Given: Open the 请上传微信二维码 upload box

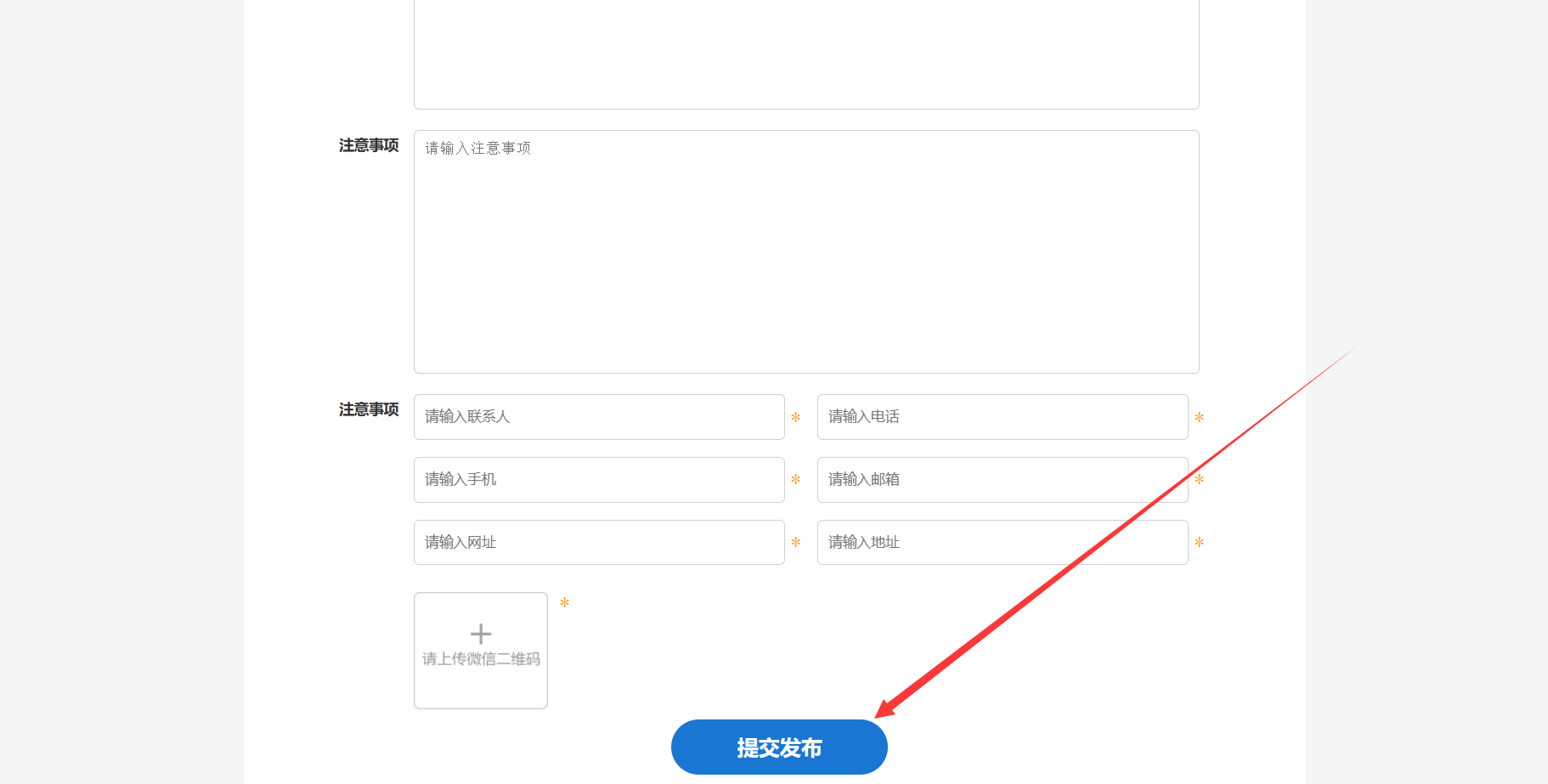Looking at the screenshot, I should (x=481, y=651).
